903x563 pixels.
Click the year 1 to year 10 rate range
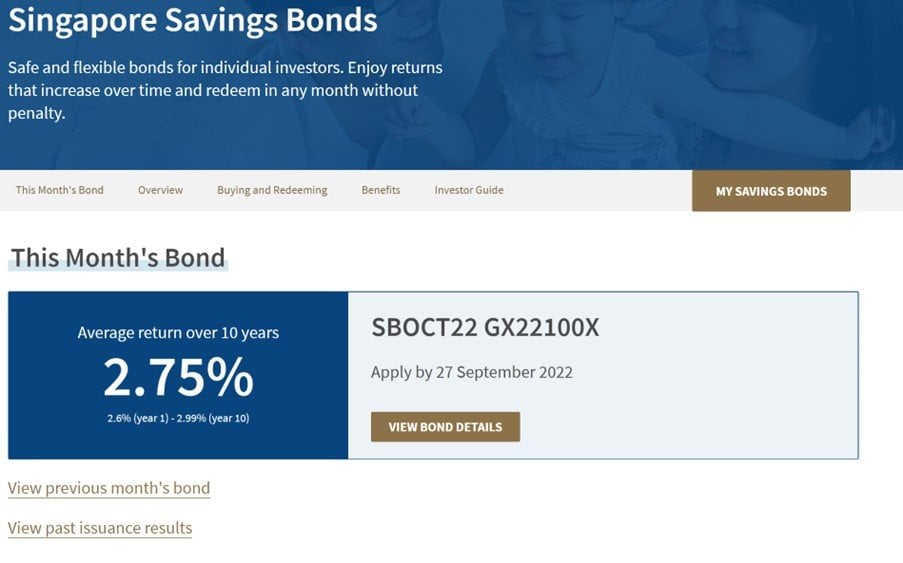point(178,419)
